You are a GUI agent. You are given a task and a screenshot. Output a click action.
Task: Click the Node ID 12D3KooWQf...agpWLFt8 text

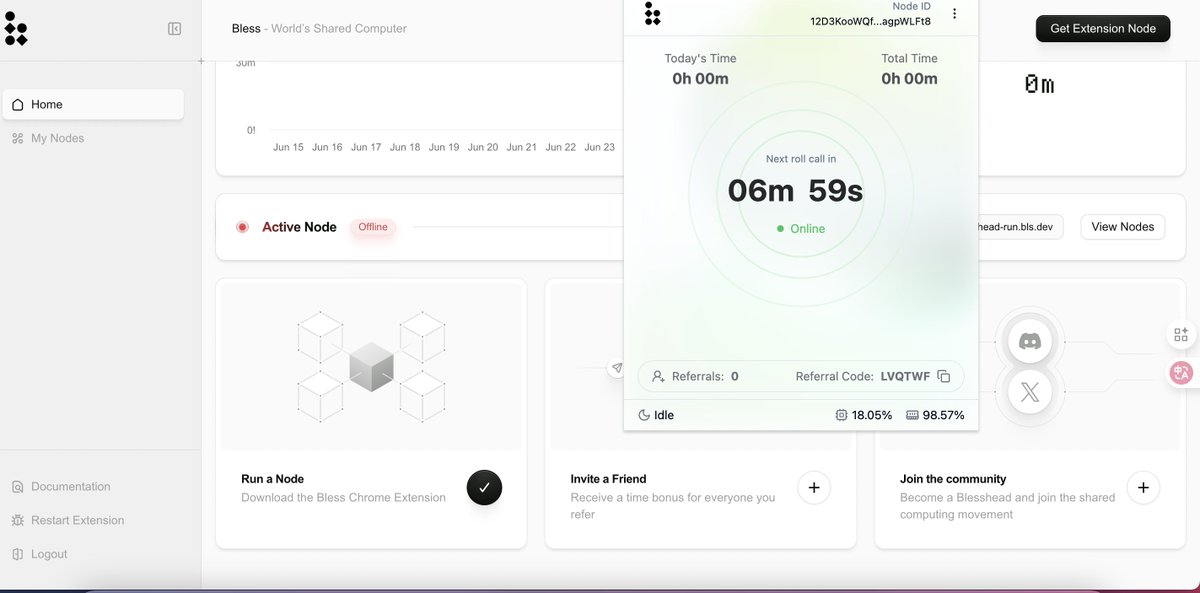click(870, 21)
